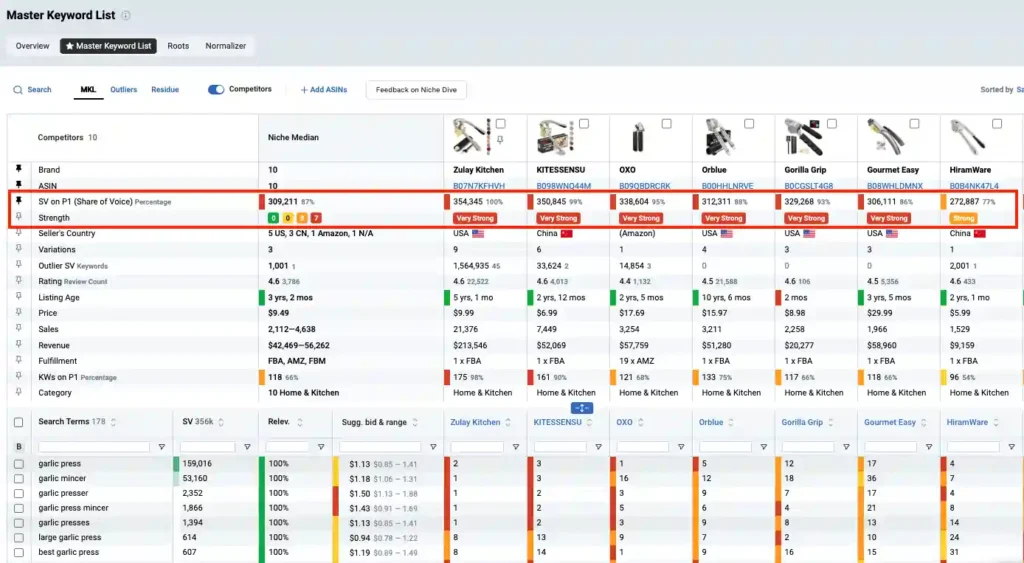The height and width of the screenshot is (563, 1024).
Task: Toggle the Competitors switch
Action: [x=215, y=90]
